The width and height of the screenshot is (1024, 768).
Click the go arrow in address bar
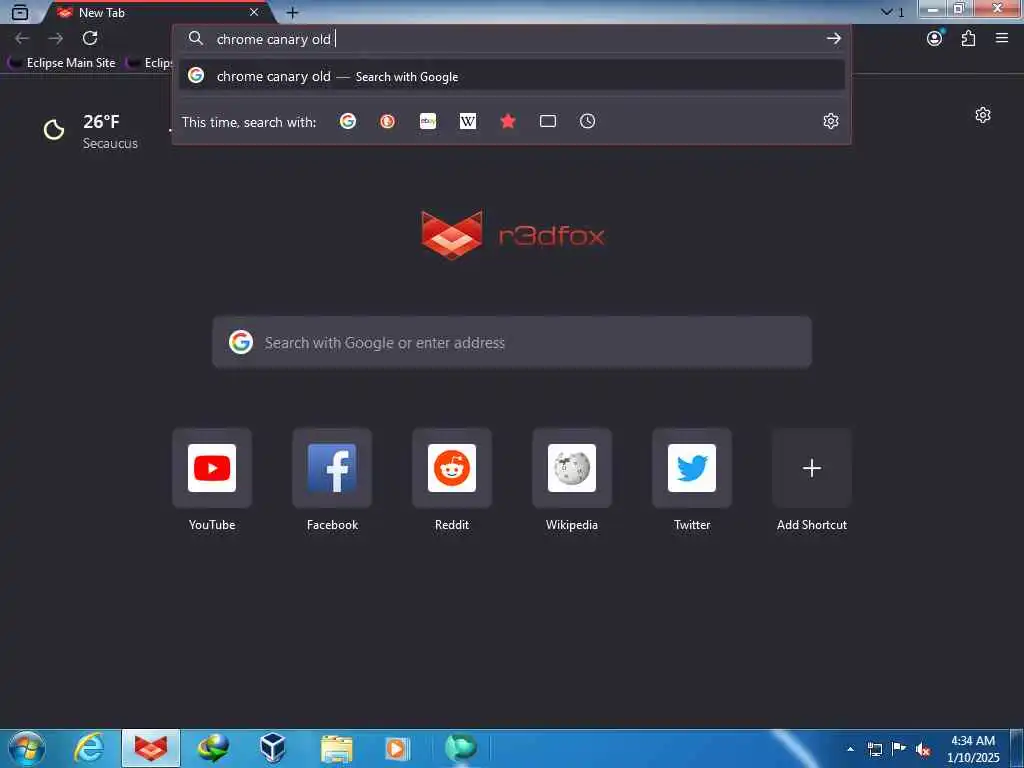point(833,39)
